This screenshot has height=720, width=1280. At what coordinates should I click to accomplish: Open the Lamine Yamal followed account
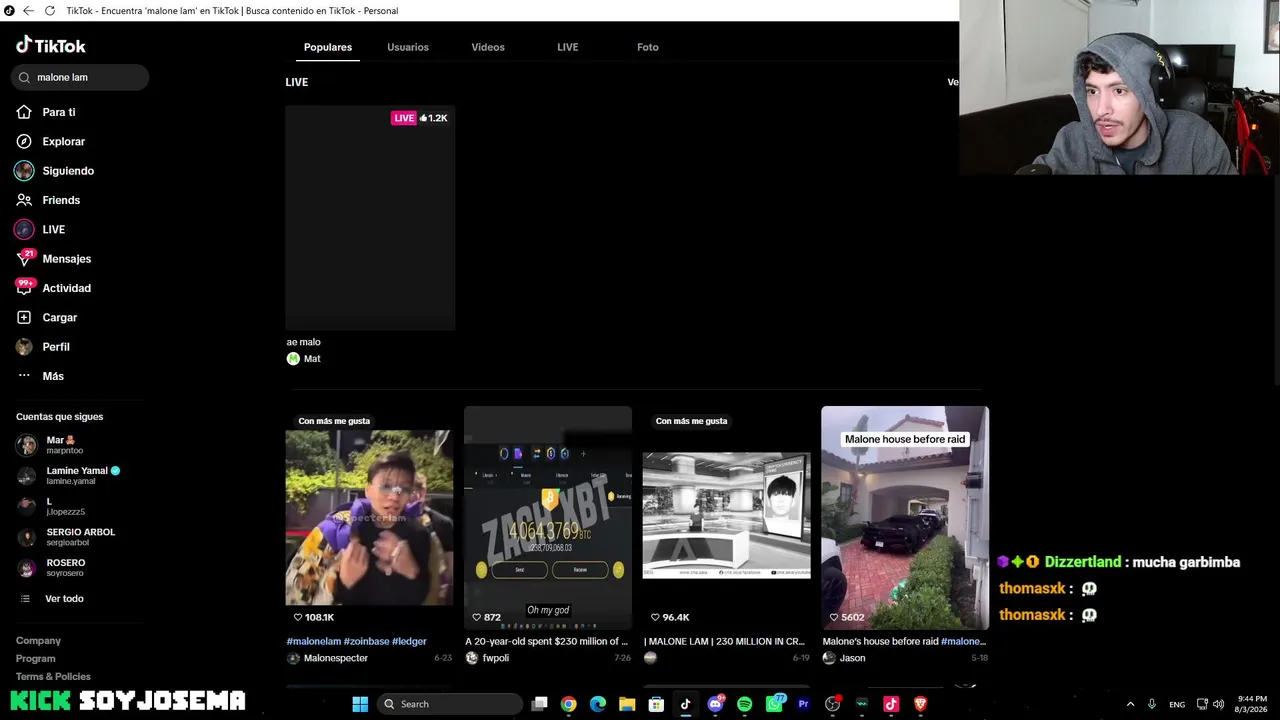click(x=70, y=475)
